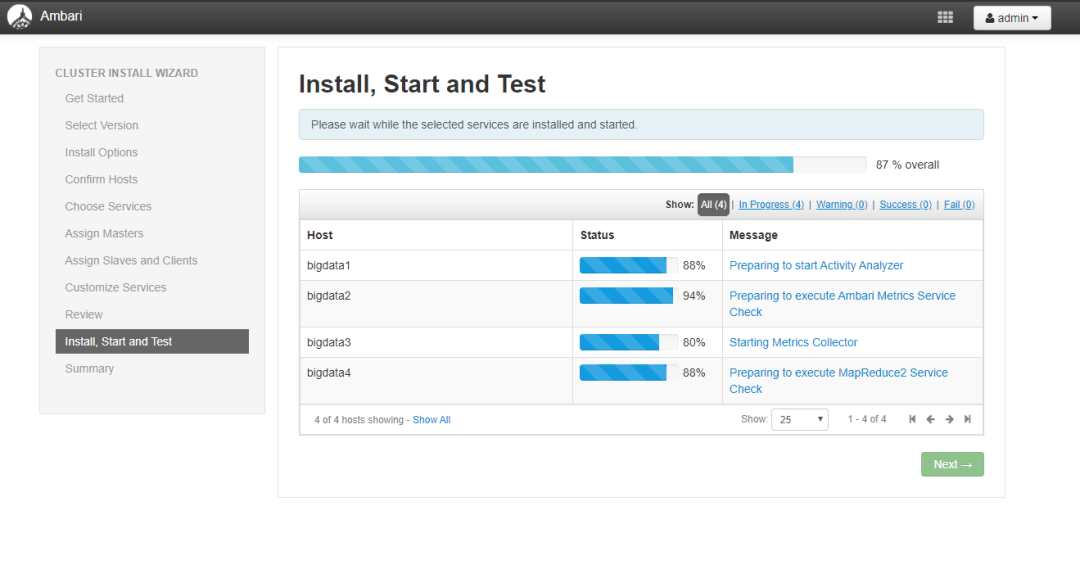Click the bigdata2 host cell
This screenshot has width=1080, height=569.
point(436,304)
